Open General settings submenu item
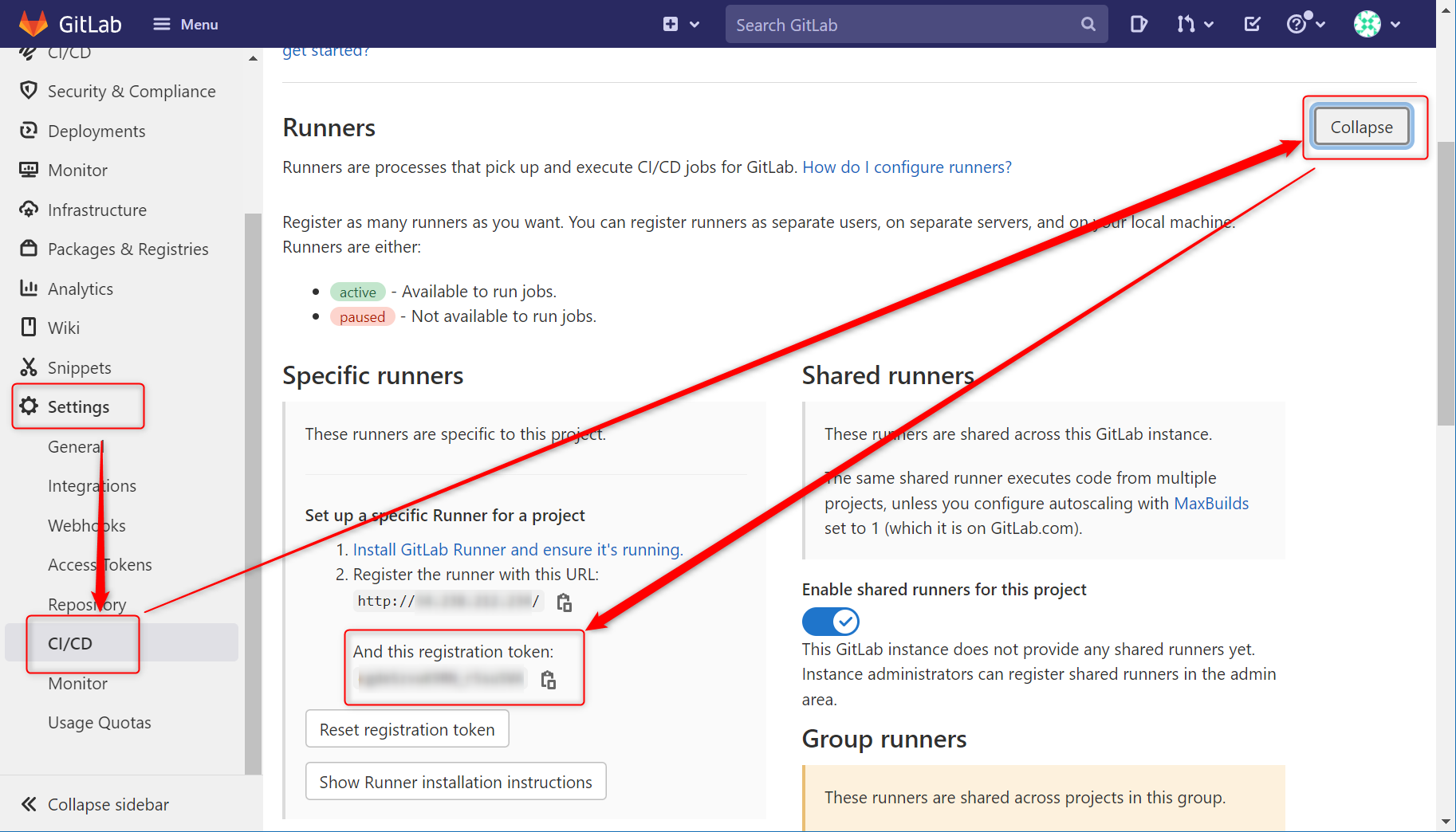The image size is (1456, 832). (75, 446)
